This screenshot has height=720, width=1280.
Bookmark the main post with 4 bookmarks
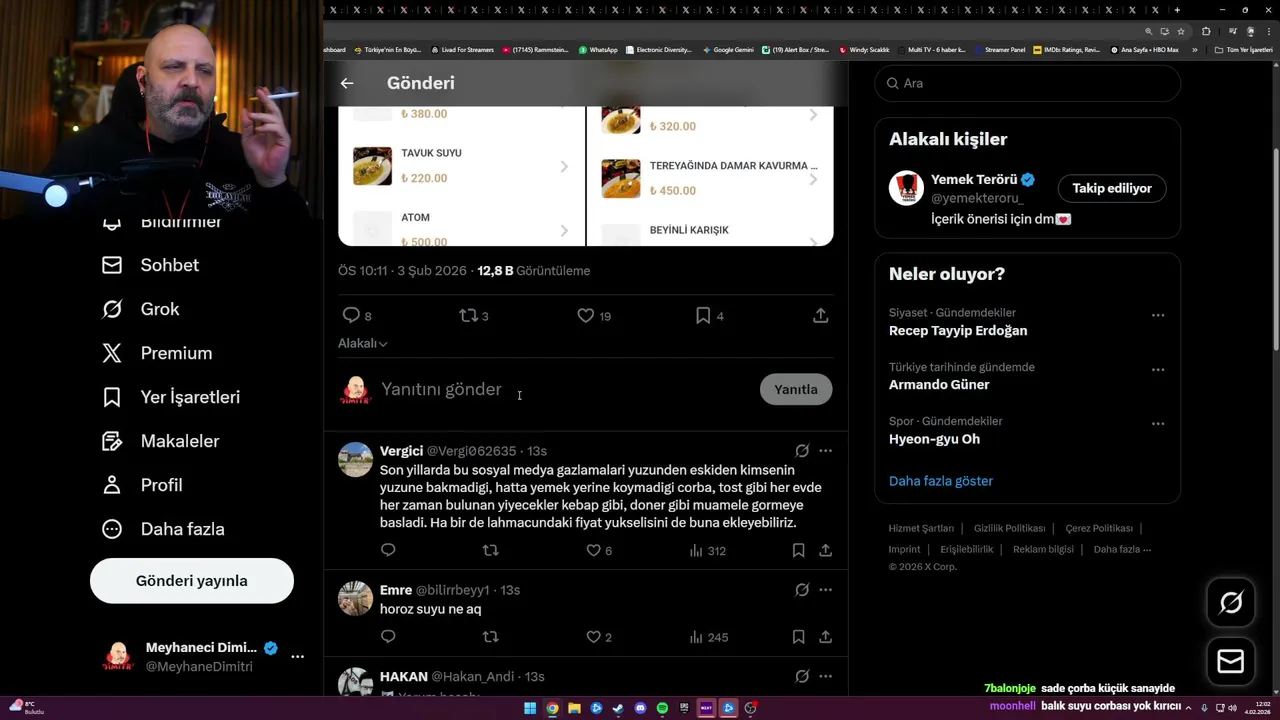coord(709,316)
